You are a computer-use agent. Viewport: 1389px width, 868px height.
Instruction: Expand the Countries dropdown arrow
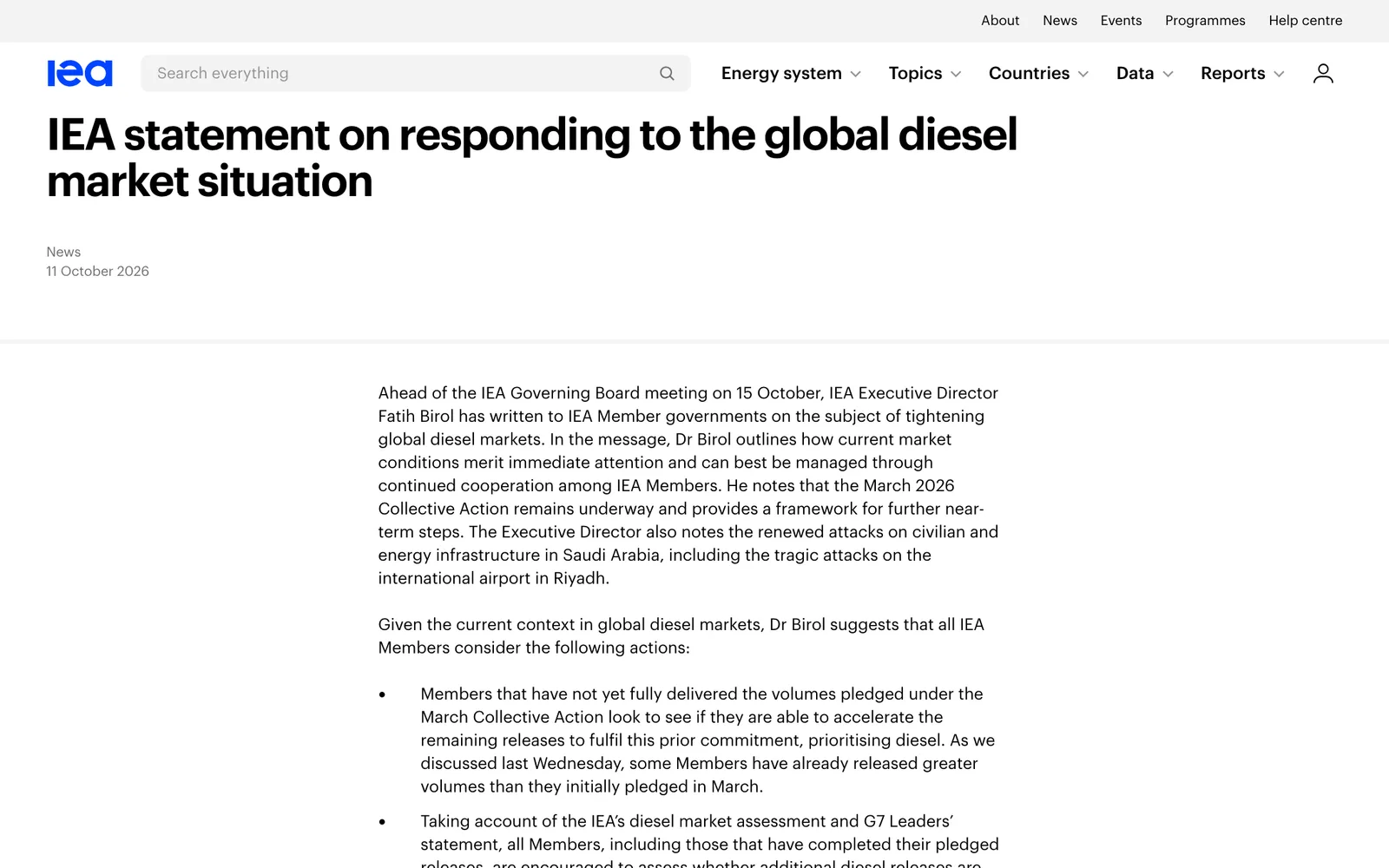(1083, 75)
